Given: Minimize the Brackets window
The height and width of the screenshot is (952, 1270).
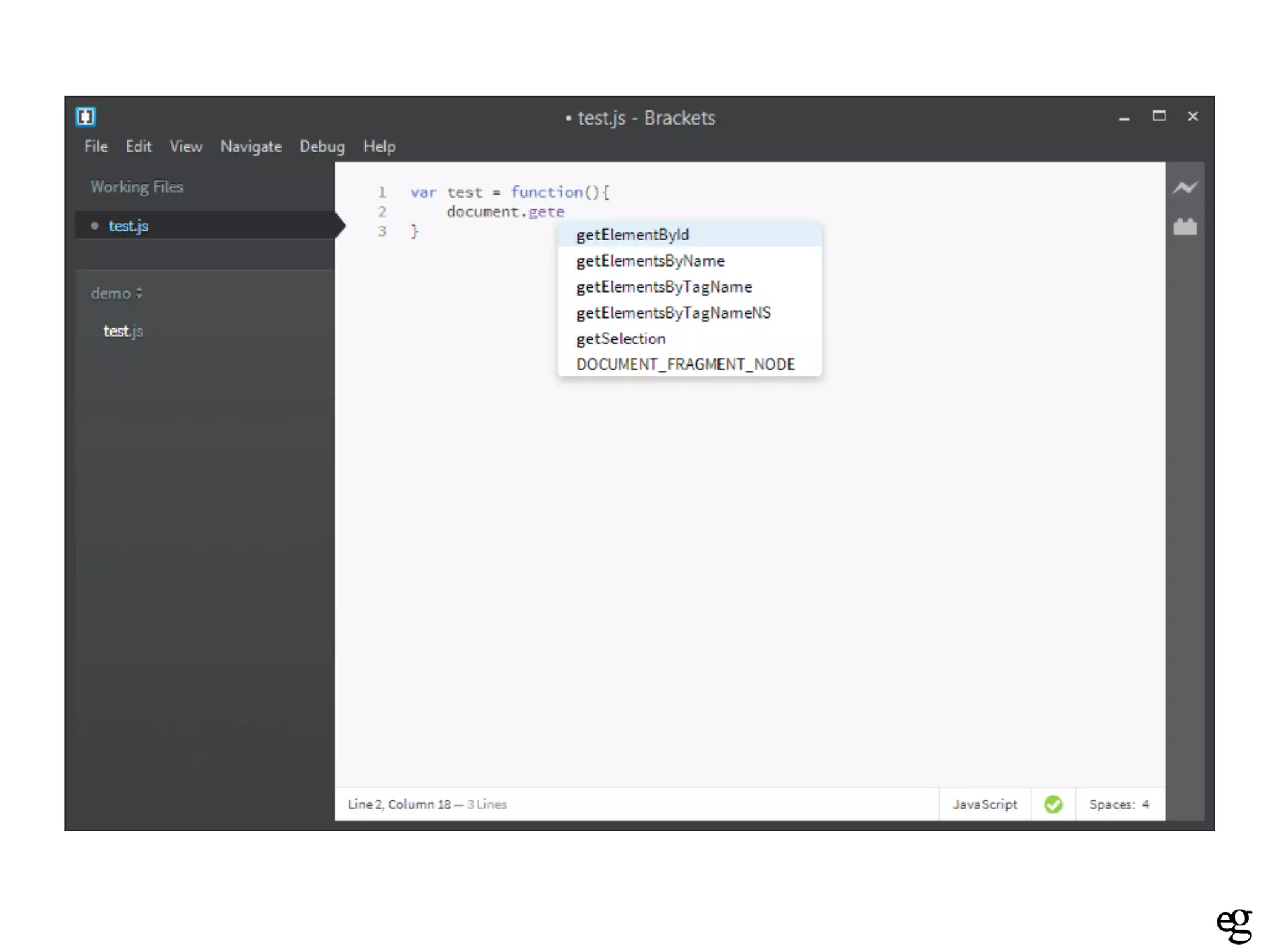Looking at the screenshot, I should click(x=1124, y=118).
